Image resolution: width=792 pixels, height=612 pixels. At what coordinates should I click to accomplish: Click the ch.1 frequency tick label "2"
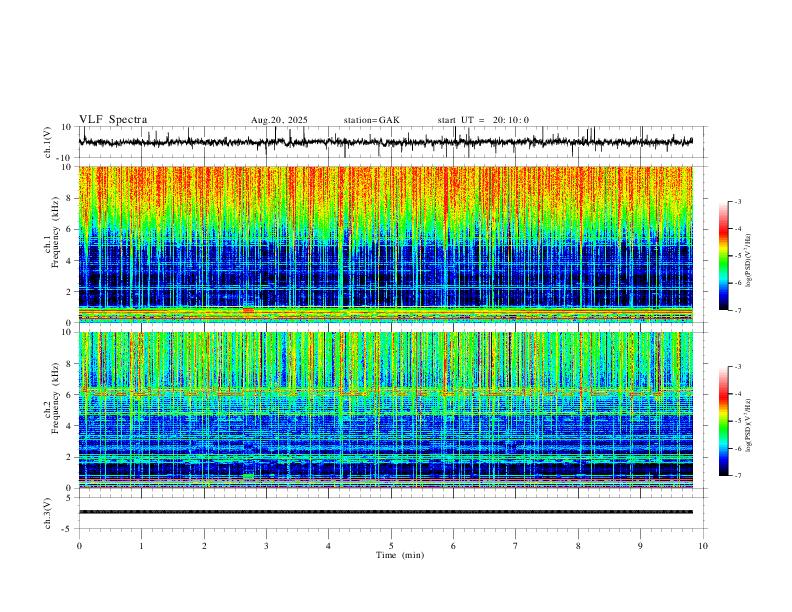(x=69, y=292)
